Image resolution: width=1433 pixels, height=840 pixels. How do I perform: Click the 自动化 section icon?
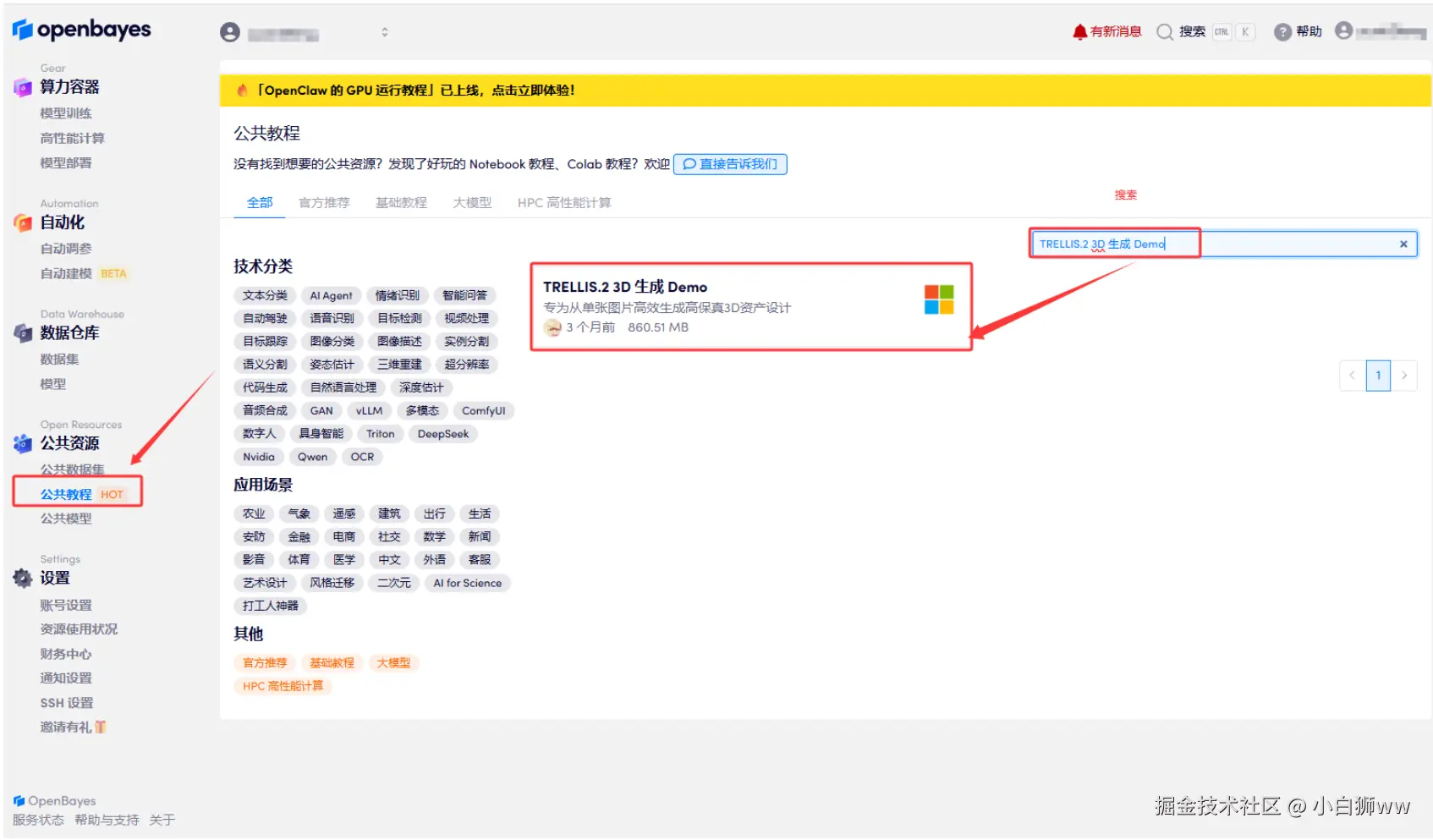(x=23, y=222)
